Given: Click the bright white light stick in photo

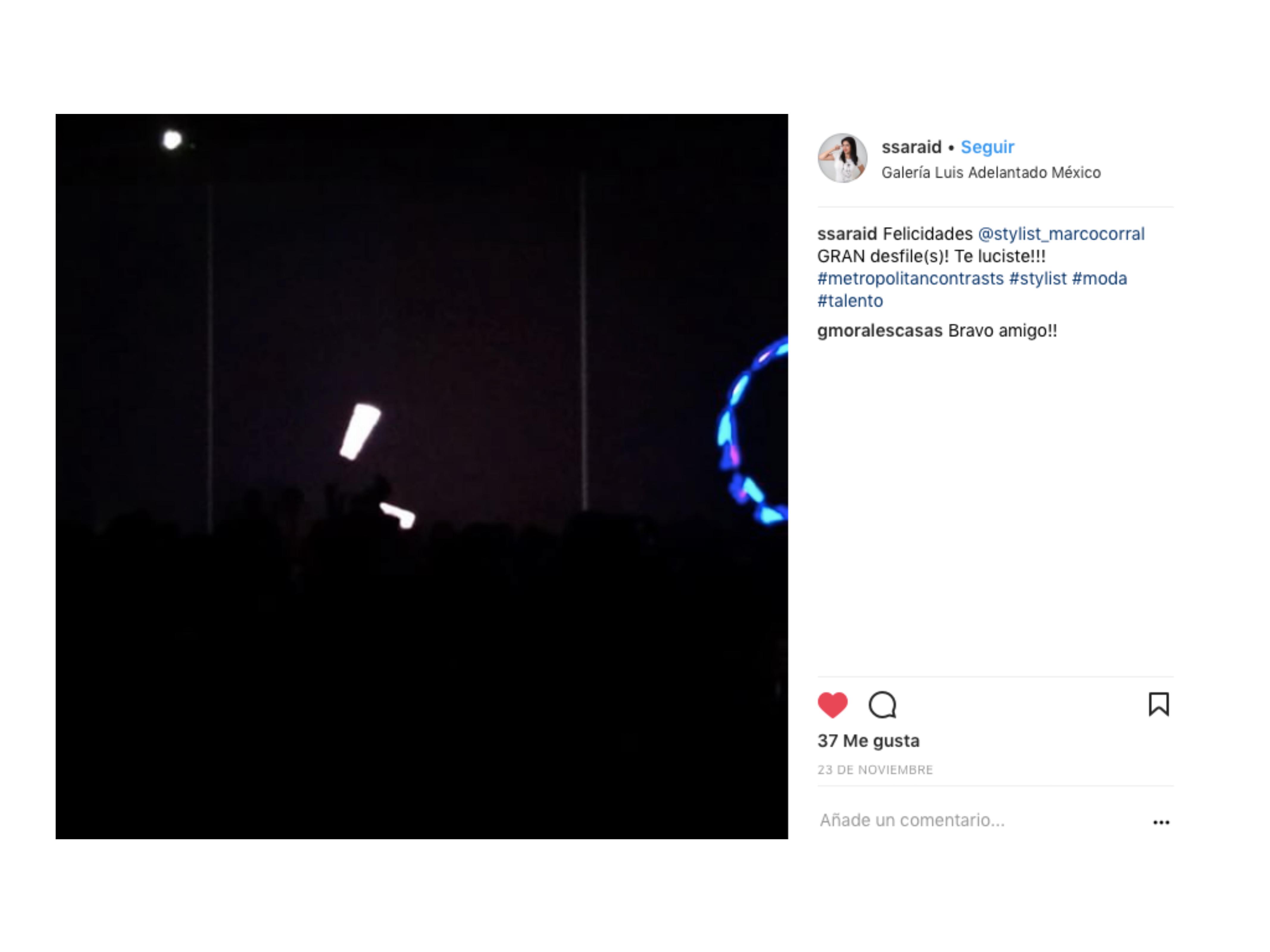Looking at the screenshot, I should click(360, 432).
